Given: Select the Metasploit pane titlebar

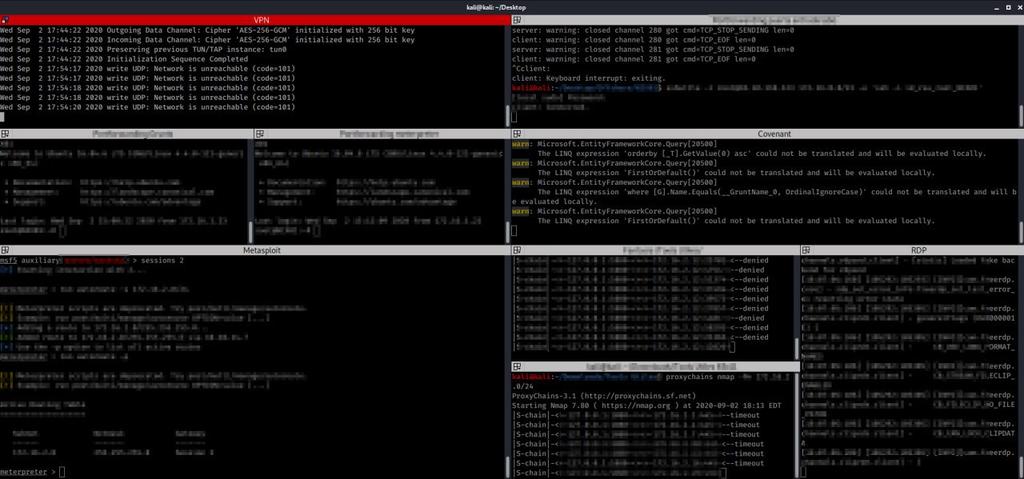Looking at the screenshot, I should coord(255,250).
